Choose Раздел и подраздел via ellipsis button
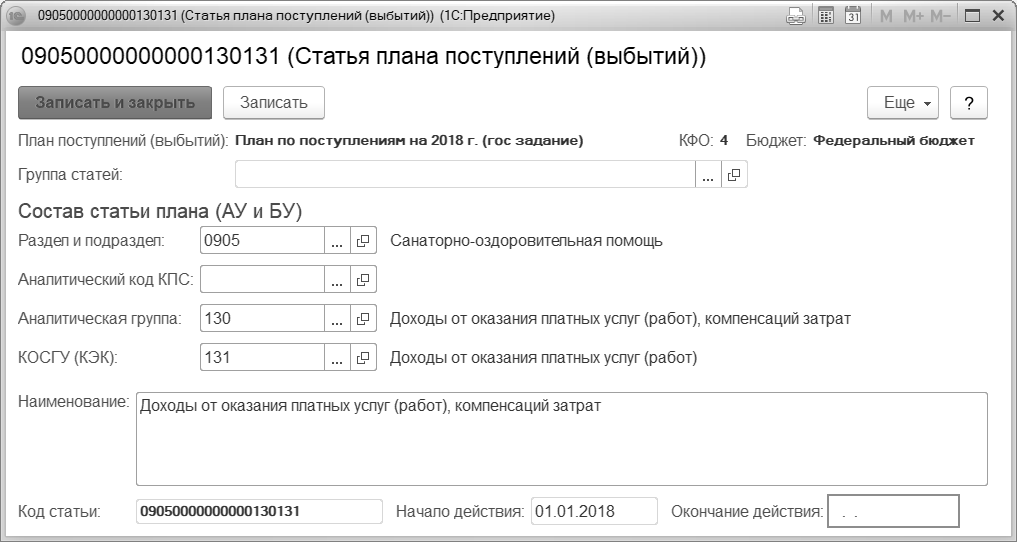 337,241
